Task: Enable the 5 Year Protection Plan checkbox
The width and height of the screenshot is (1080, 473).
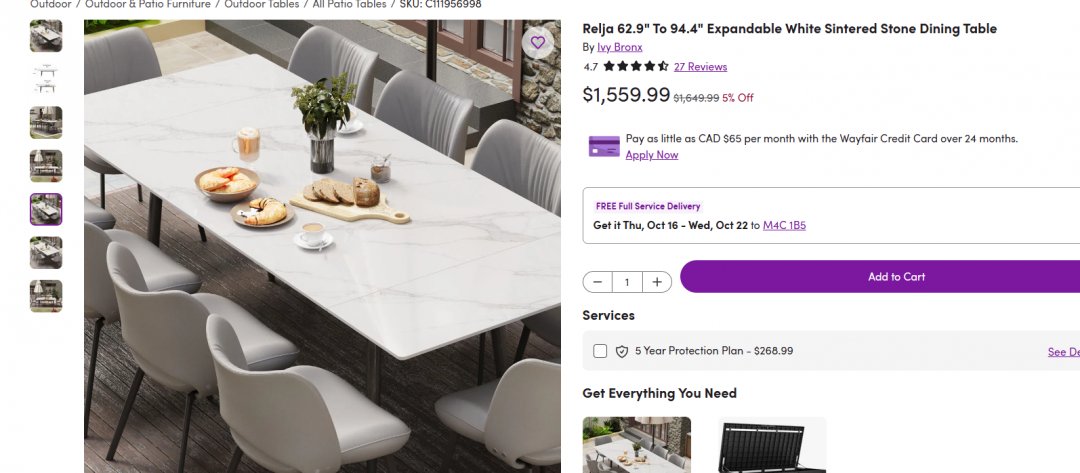Action: (x=600, y=351)
